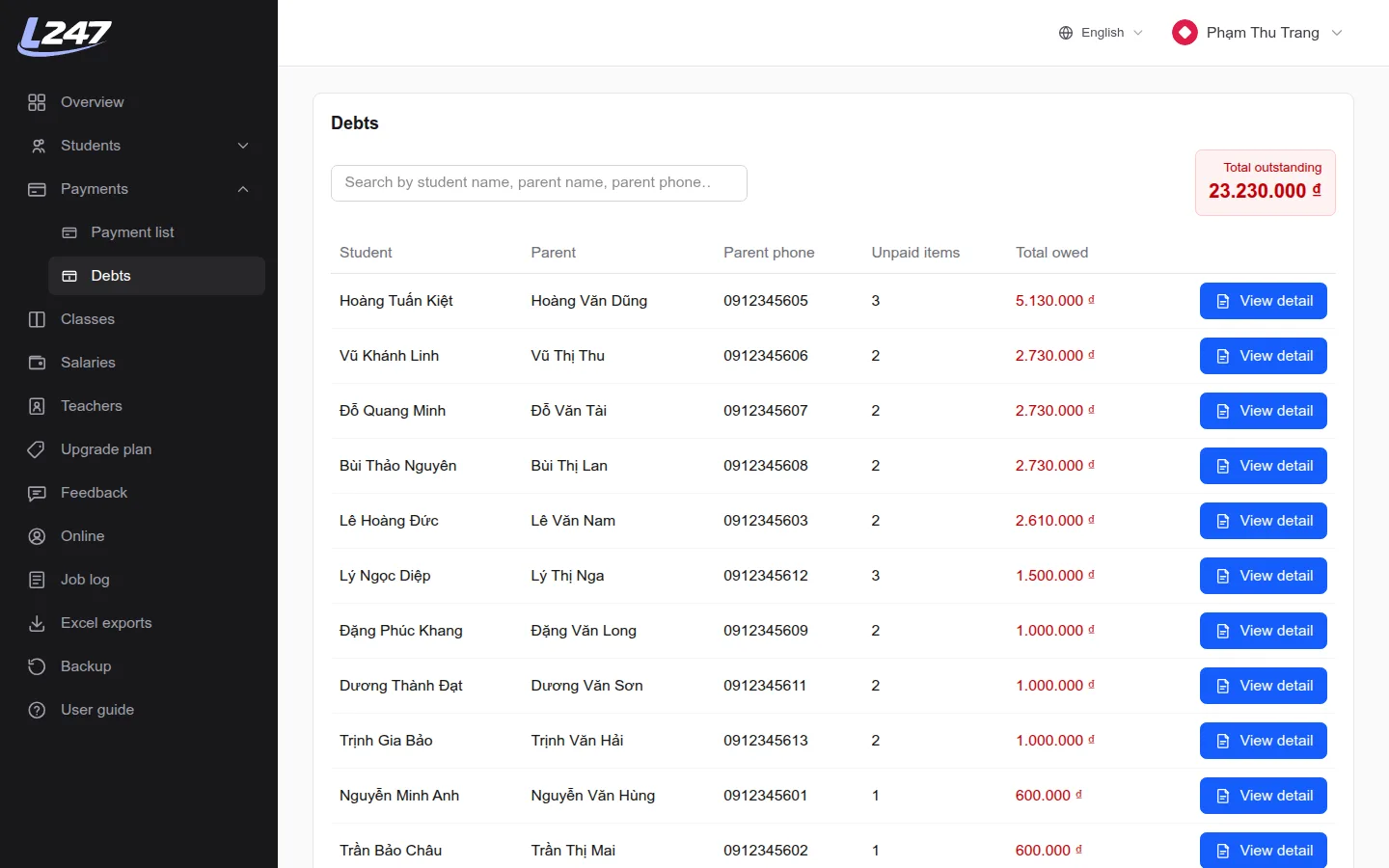
Task: View detail for Trịnh Gia Bảo
Action: (1264, 741)
